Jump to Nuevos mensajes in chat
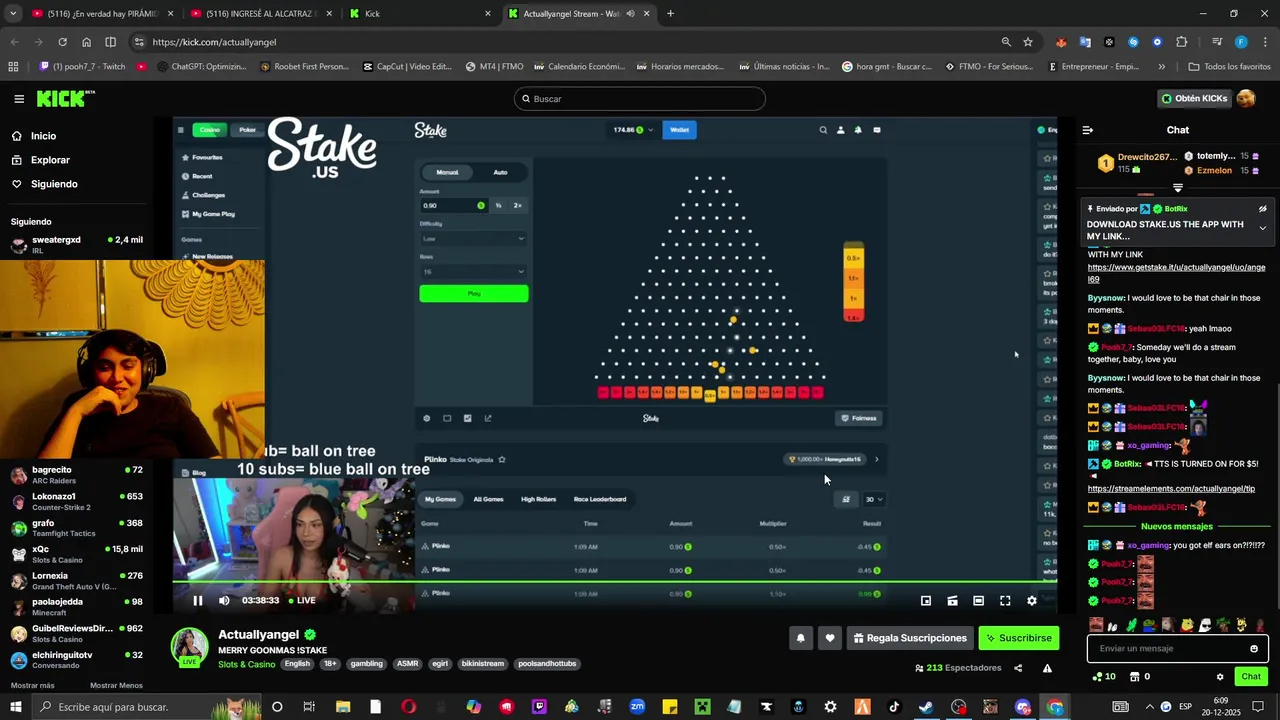The width and height of the screenshot is (1280, 720). click(1177, 526)
